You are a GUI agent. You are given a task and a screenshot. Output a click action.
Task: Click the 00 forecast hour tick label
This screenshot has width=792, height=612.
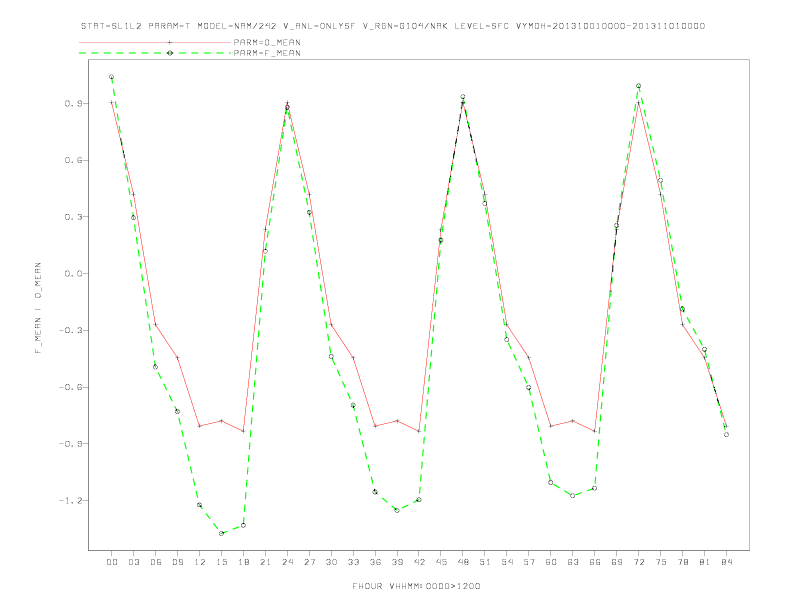click(x=112, y=562)
